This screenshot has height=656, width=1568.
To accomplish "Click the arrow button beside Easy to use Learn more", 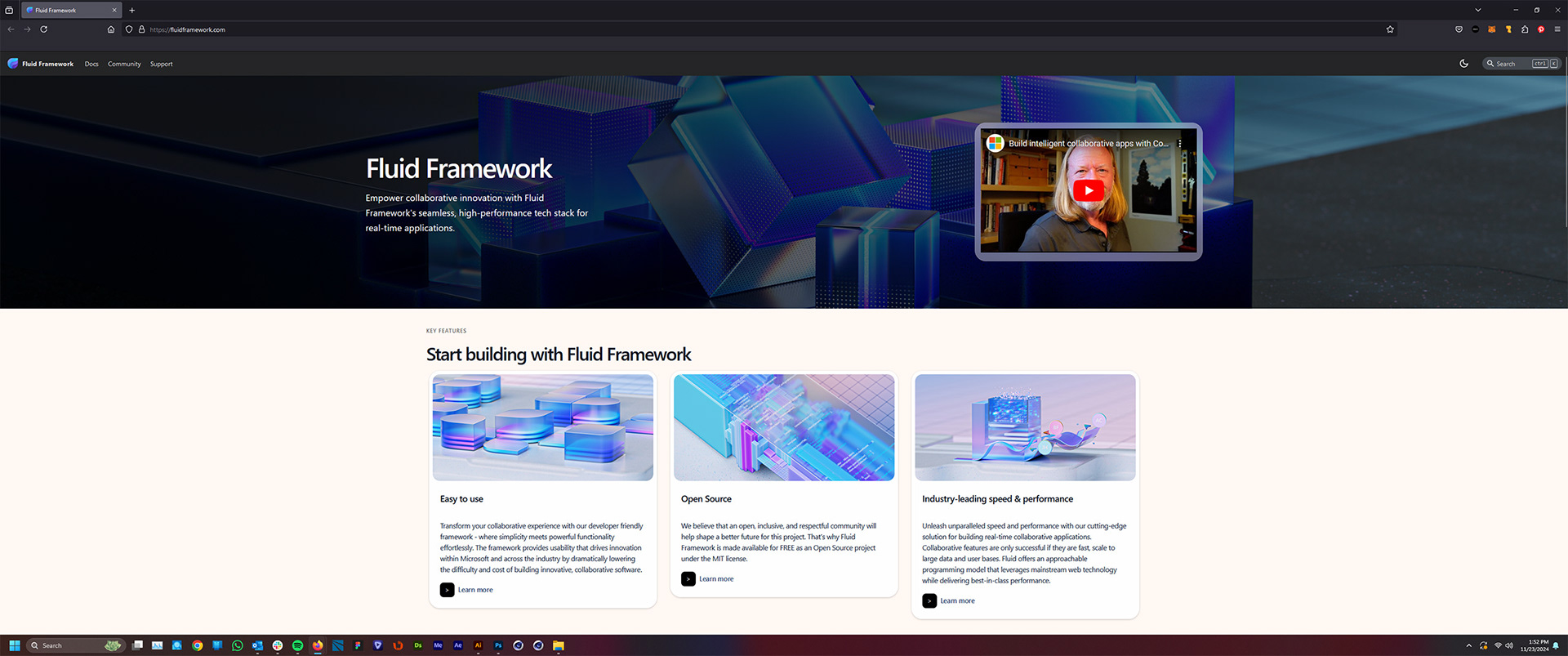I will (x=447, y=590).
